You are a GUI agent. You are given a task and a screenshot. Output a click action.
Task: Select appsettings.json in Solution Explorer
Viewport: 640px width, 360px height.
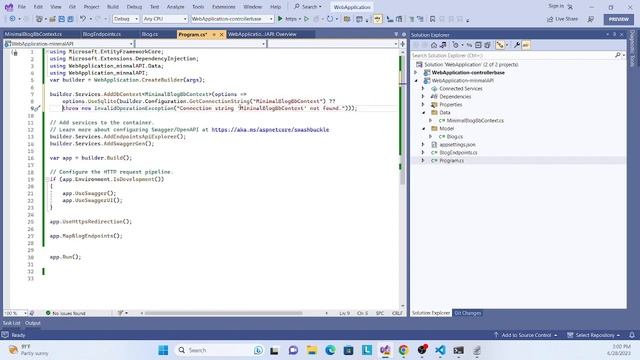tap(457, 144)
